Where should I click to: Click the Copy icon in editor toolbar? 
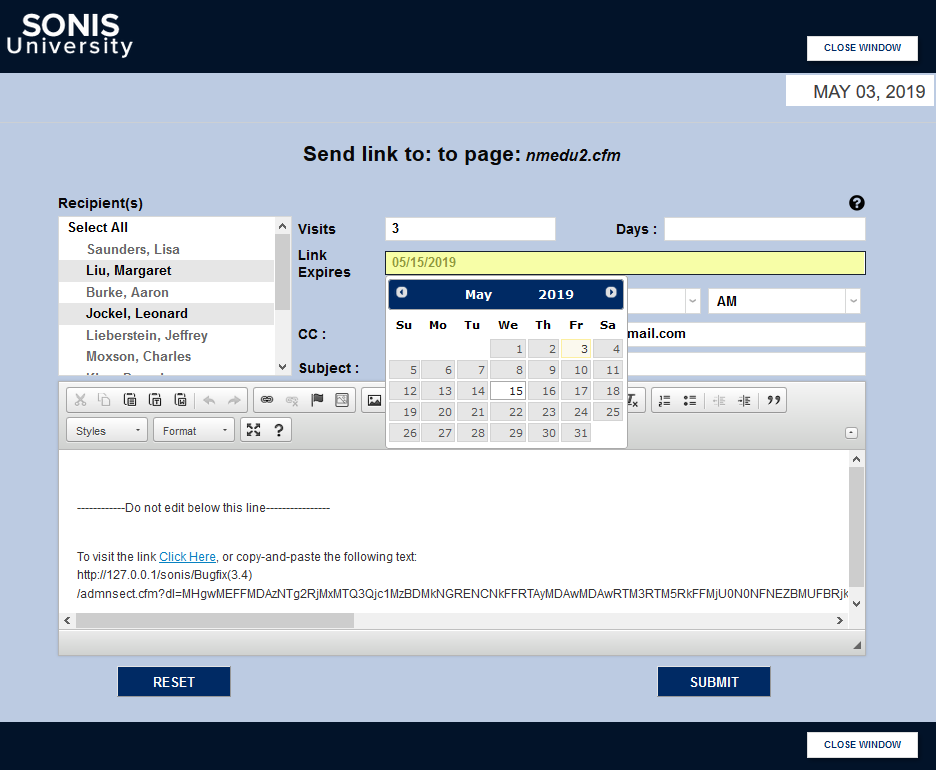(x=104, y=400)
